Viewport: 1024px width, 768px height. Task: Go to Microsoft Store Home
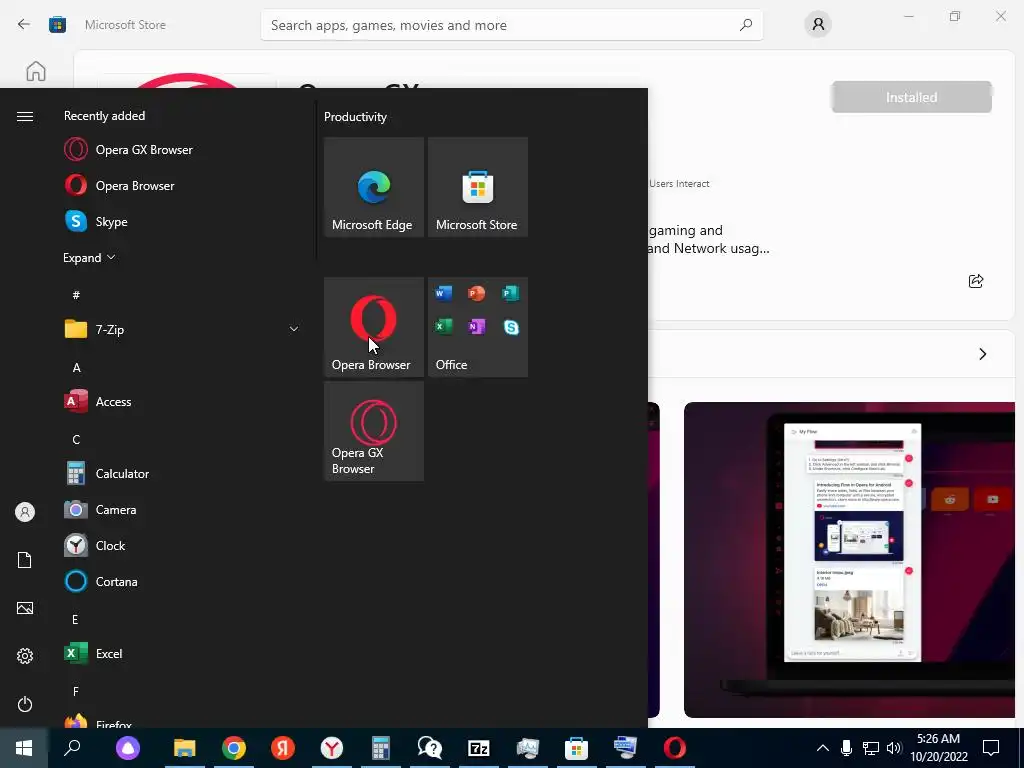pos(36,71)
